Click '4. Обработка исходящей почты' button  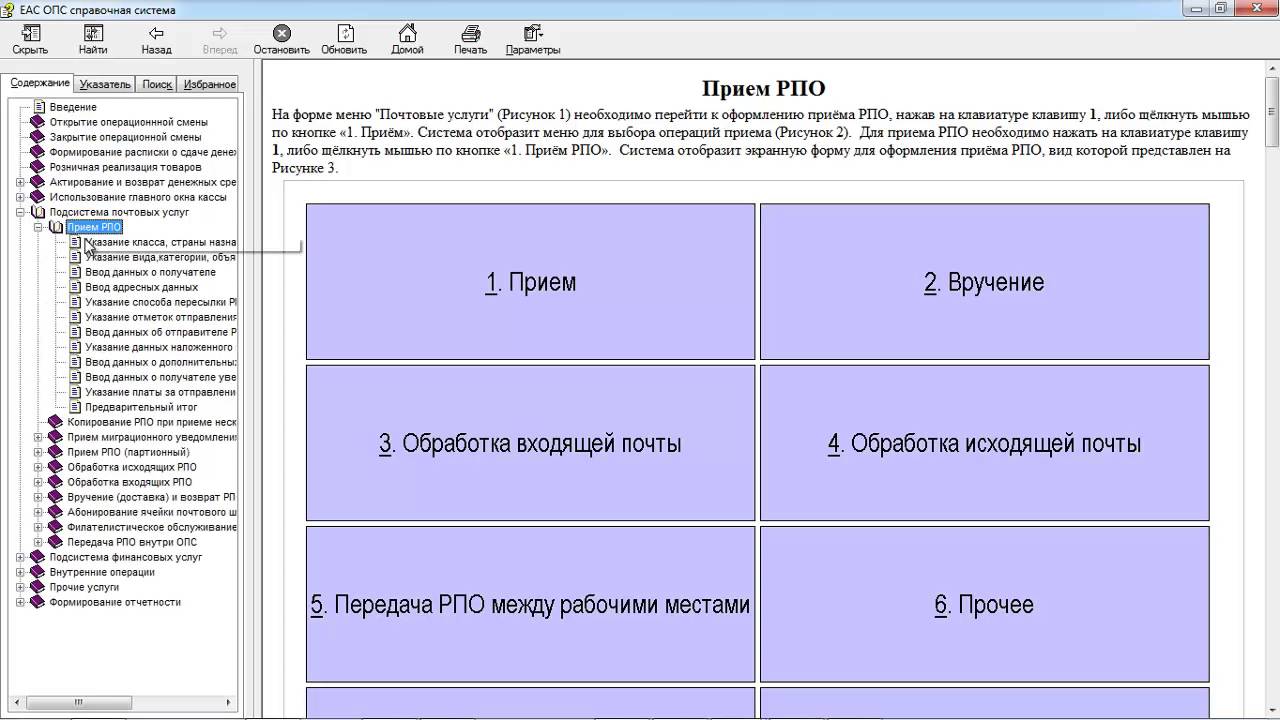984,443
